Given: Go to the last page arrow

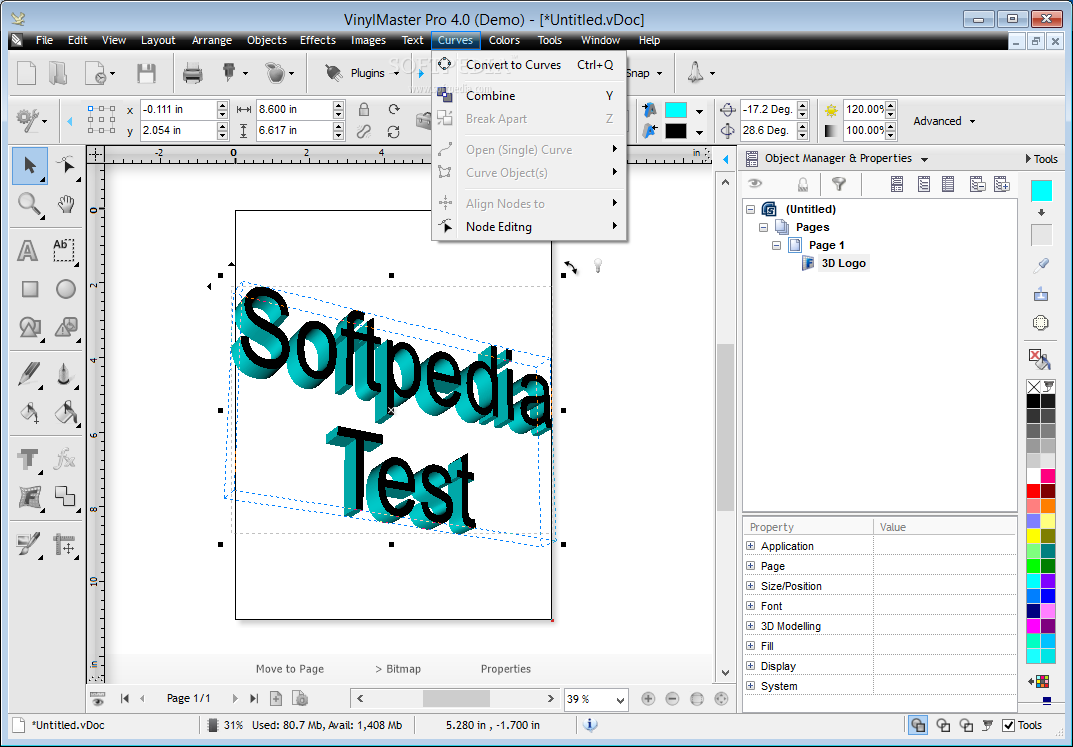Looking at the screenshot, I should tap(254, 698).
